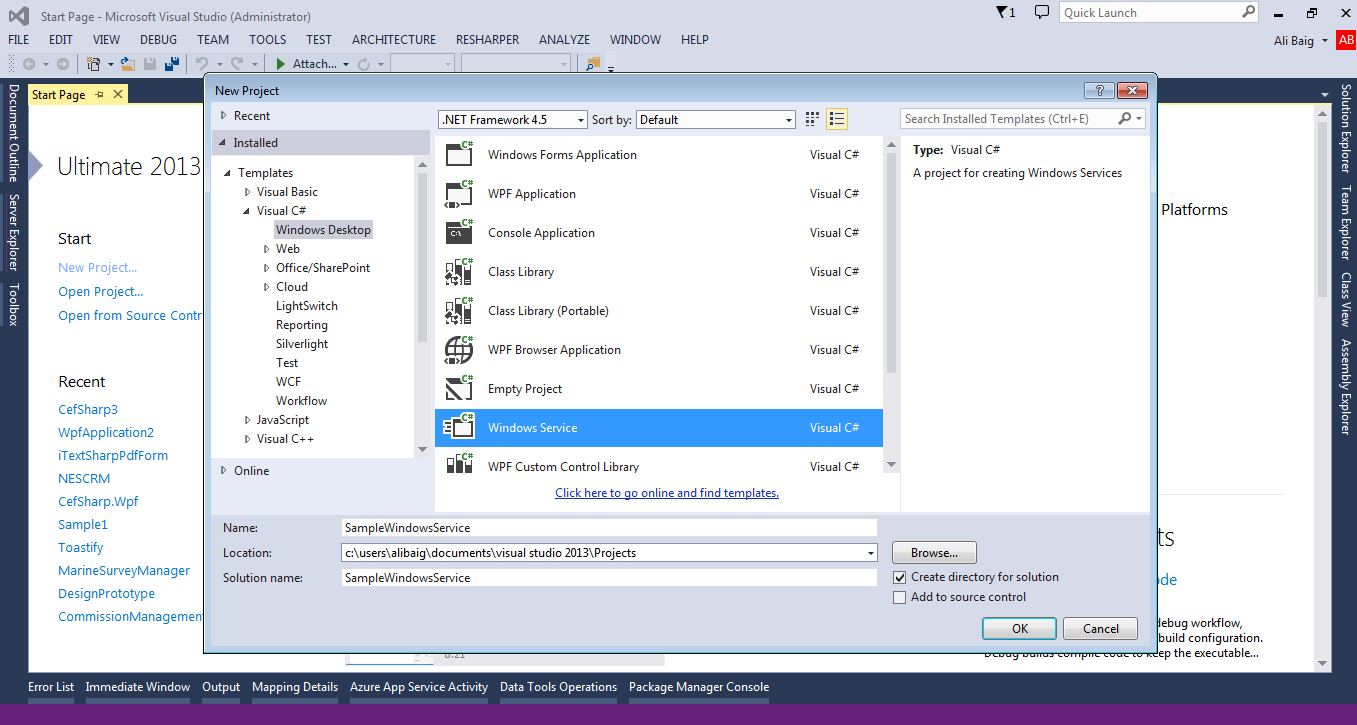The image size is (1357, 725).
Task: Open the DEBUG menu
Action: pos(158,40)
